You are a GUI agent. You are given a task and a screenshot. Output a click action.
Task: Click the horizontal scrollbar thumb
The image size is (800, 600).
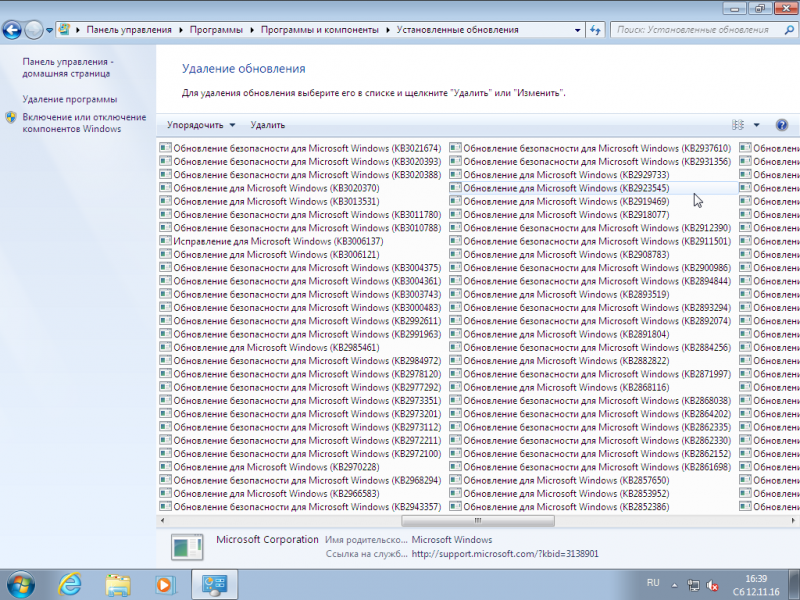(x=478, y=520)
